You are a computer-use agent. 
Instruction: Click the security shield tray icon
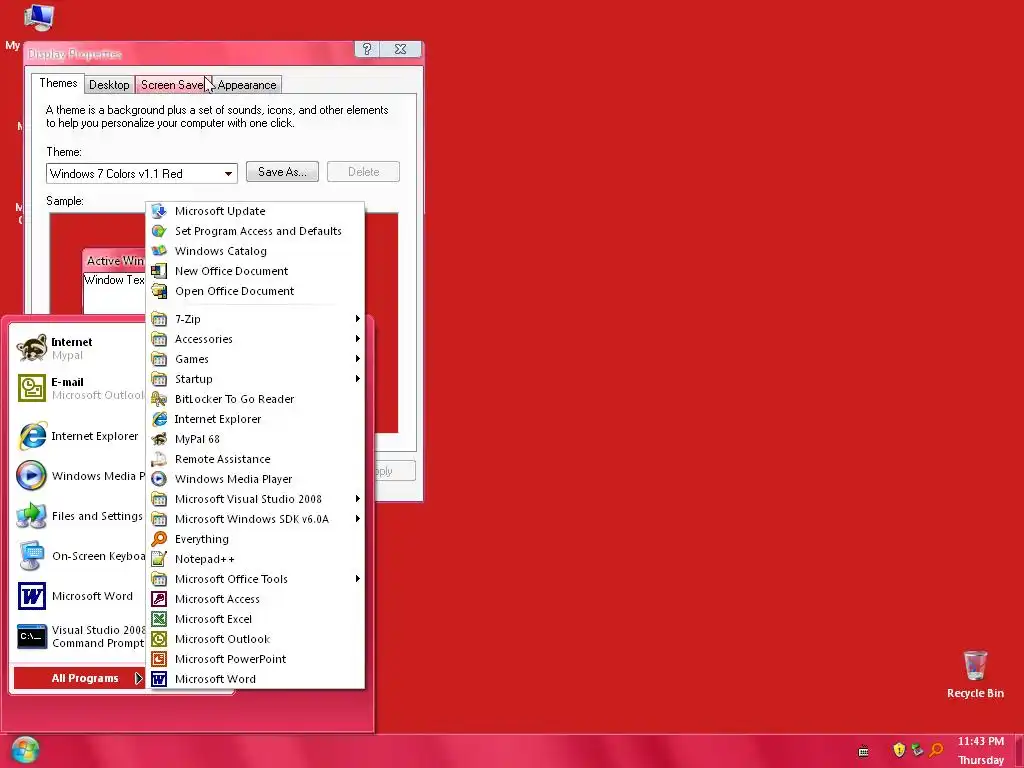(x=899, y=750)
